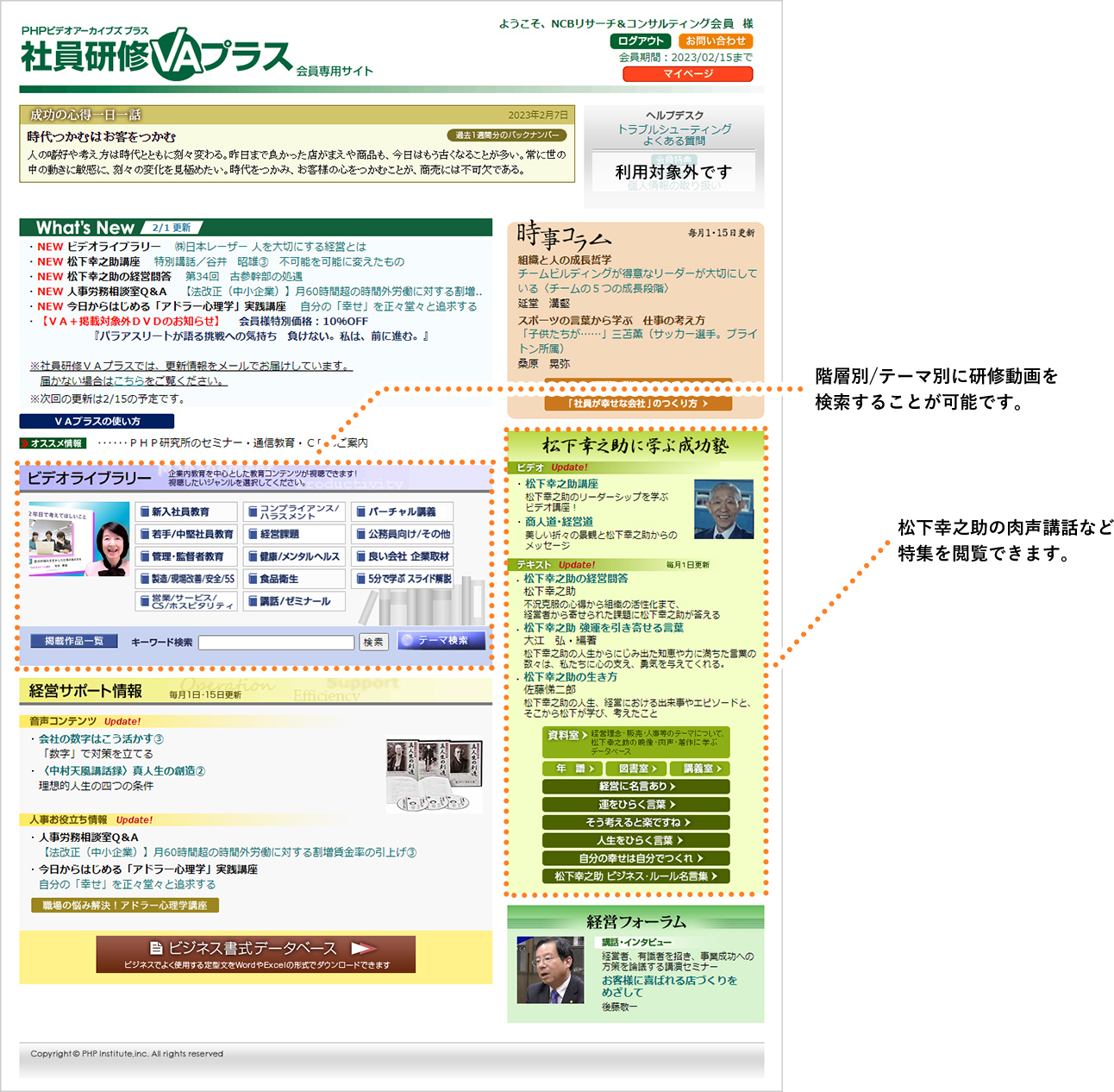
Task: Click the ＶＡプラスの使い方 button
Action: pyautogui.click(x=97, y=421)
